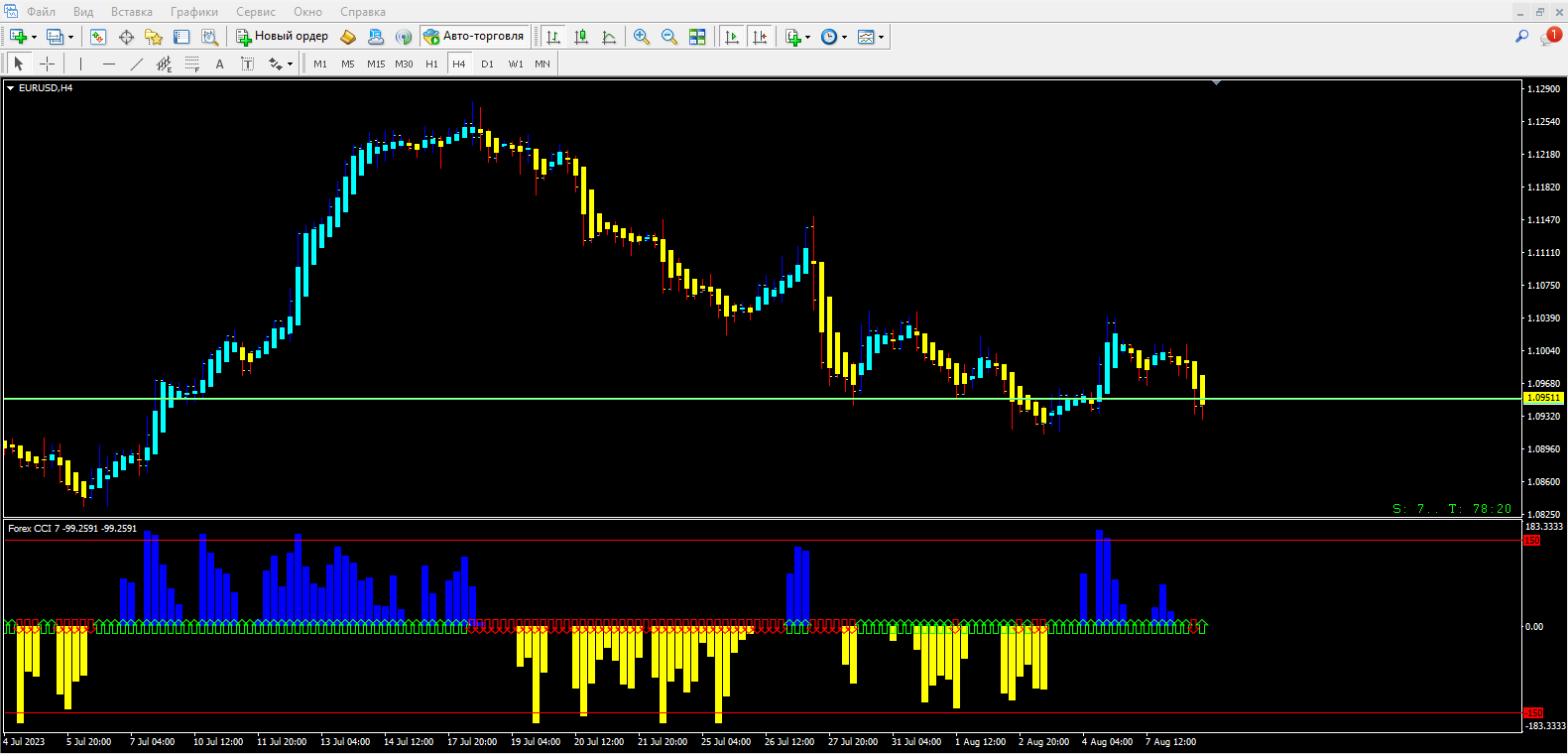Select the trendline drawing tool

(x=137, y=63)
